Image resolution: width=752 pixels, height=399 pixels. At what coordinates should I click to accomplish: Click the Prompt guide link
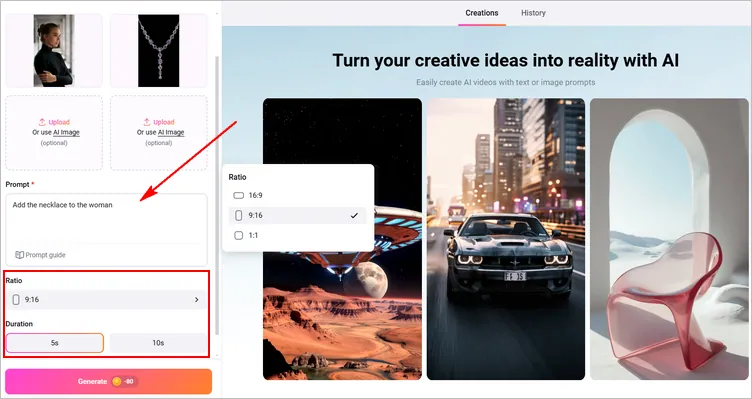click(x=40, y=255)
